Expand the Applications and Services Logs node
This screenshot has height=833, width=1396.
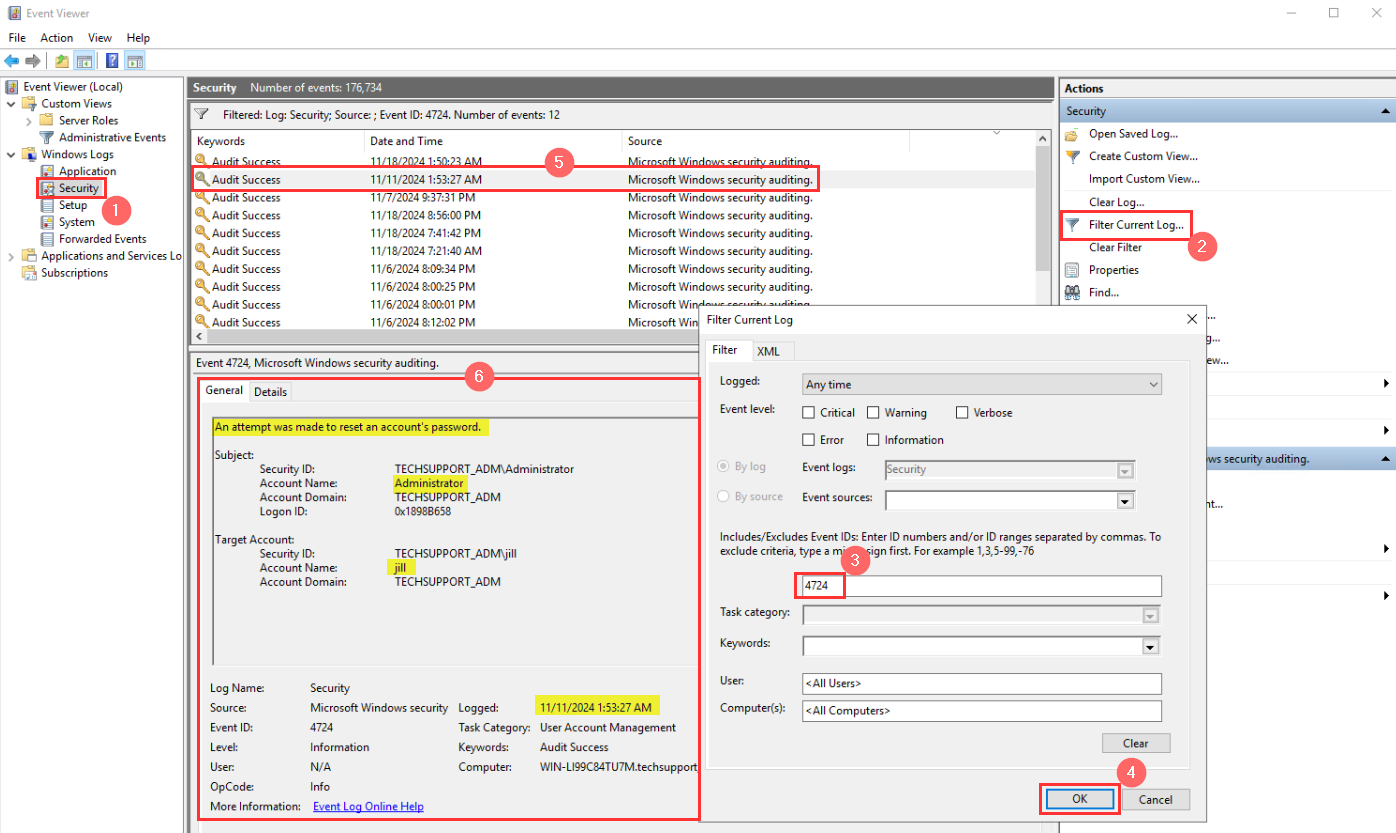pos(9,255)
